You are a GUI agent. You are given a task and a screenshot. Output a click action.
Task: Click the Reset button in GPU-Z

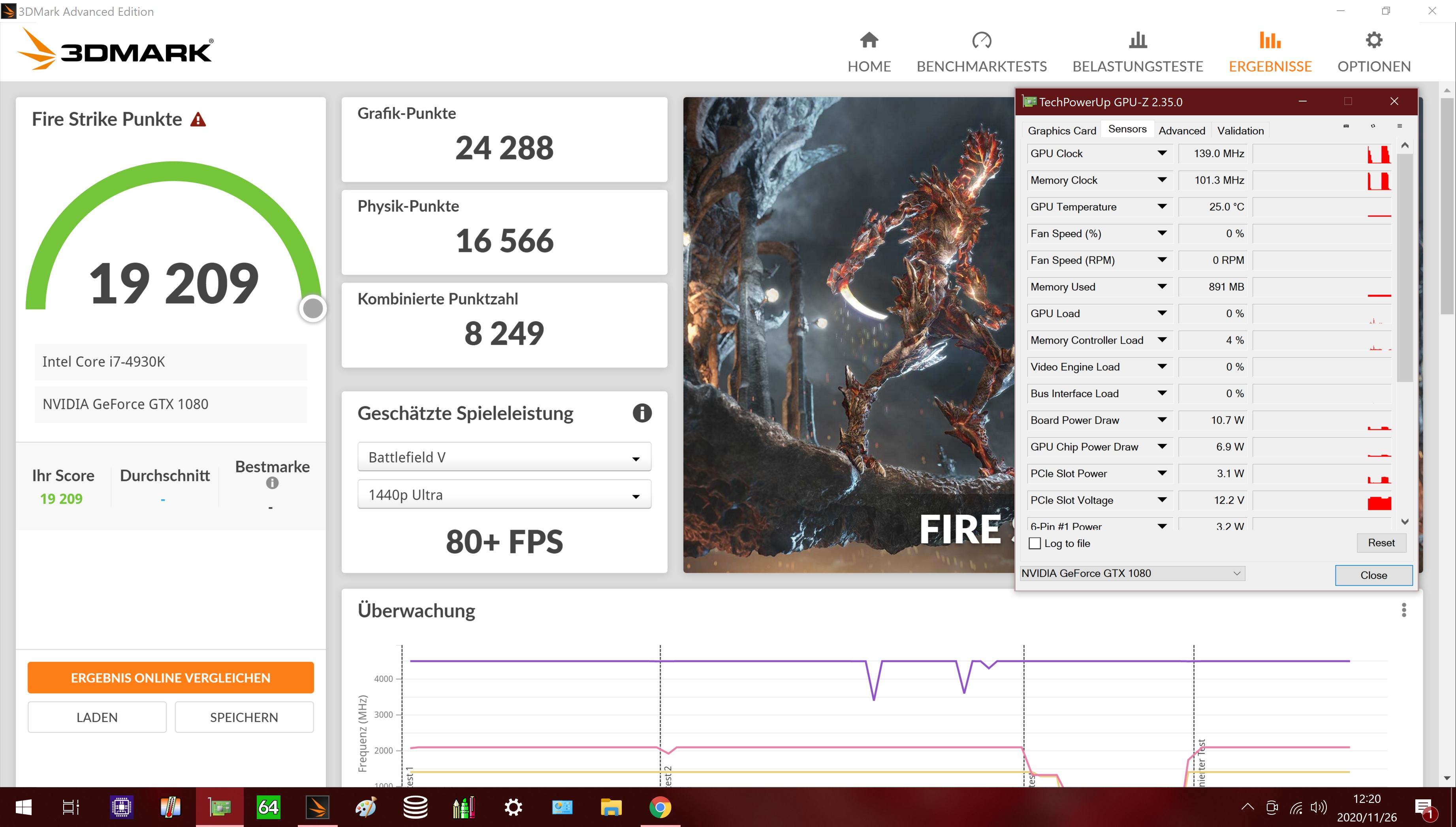coord(1381,543)
